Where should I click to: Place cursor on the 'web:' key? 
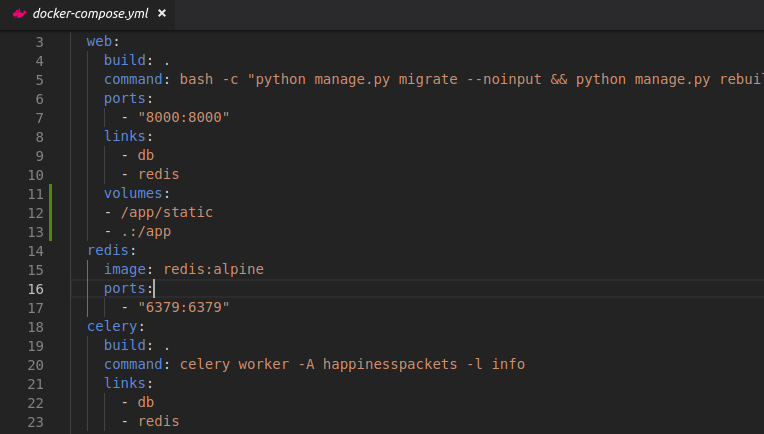point(103,41)
